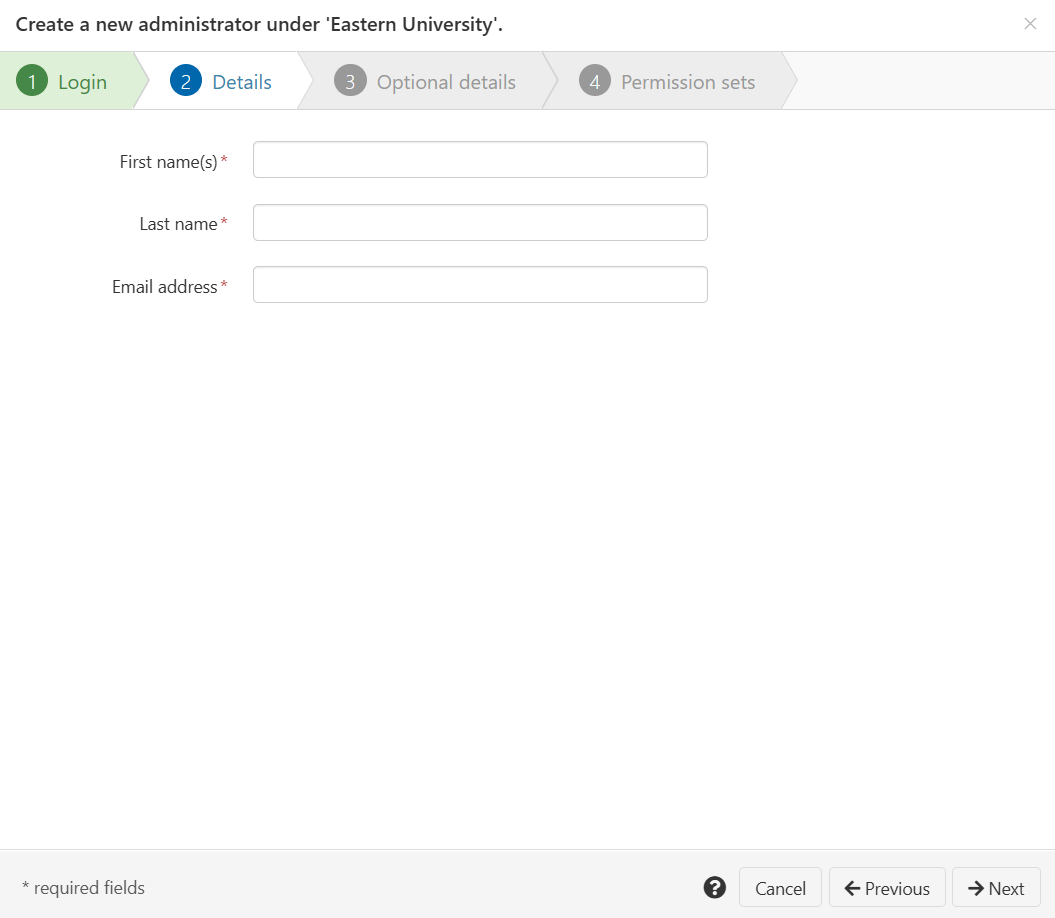
Task: Close the create administrator dialog
Action: [1030, 24]
